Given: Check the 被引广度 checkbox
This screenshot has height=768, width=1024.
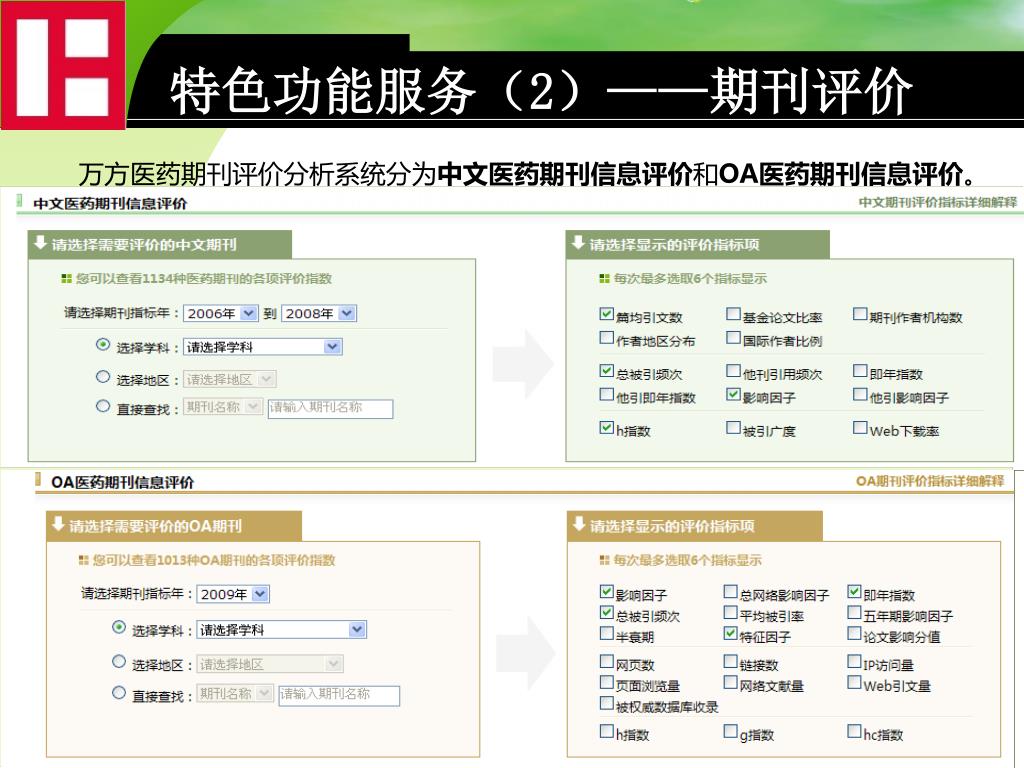Looking at the screenshot, I should [x=733, y=428].
